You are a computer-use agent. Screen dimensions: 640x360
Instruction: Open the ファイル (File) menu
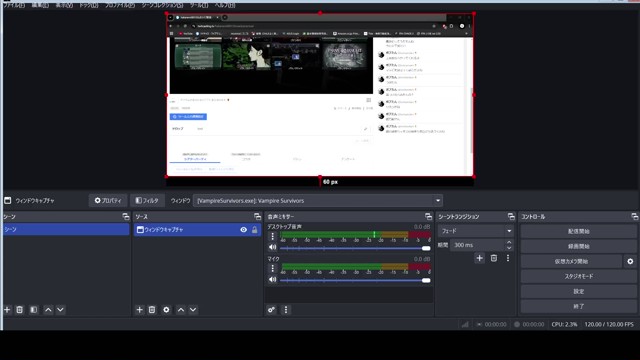(13, 5)
